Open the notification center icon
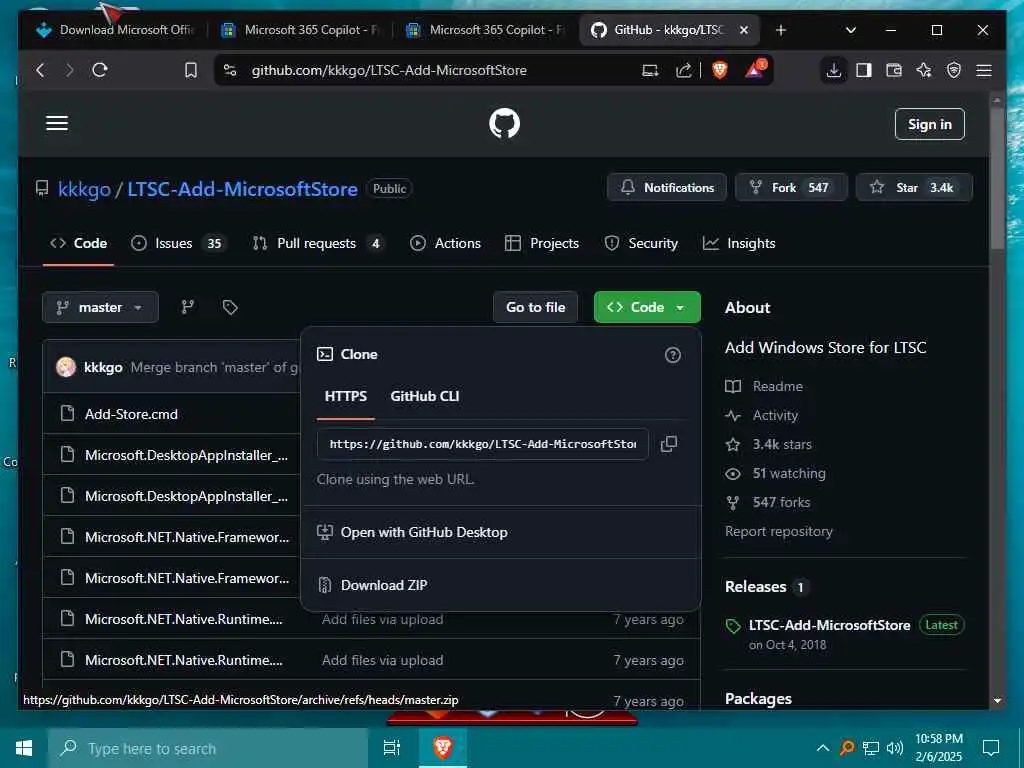 [x=991, y=748]
